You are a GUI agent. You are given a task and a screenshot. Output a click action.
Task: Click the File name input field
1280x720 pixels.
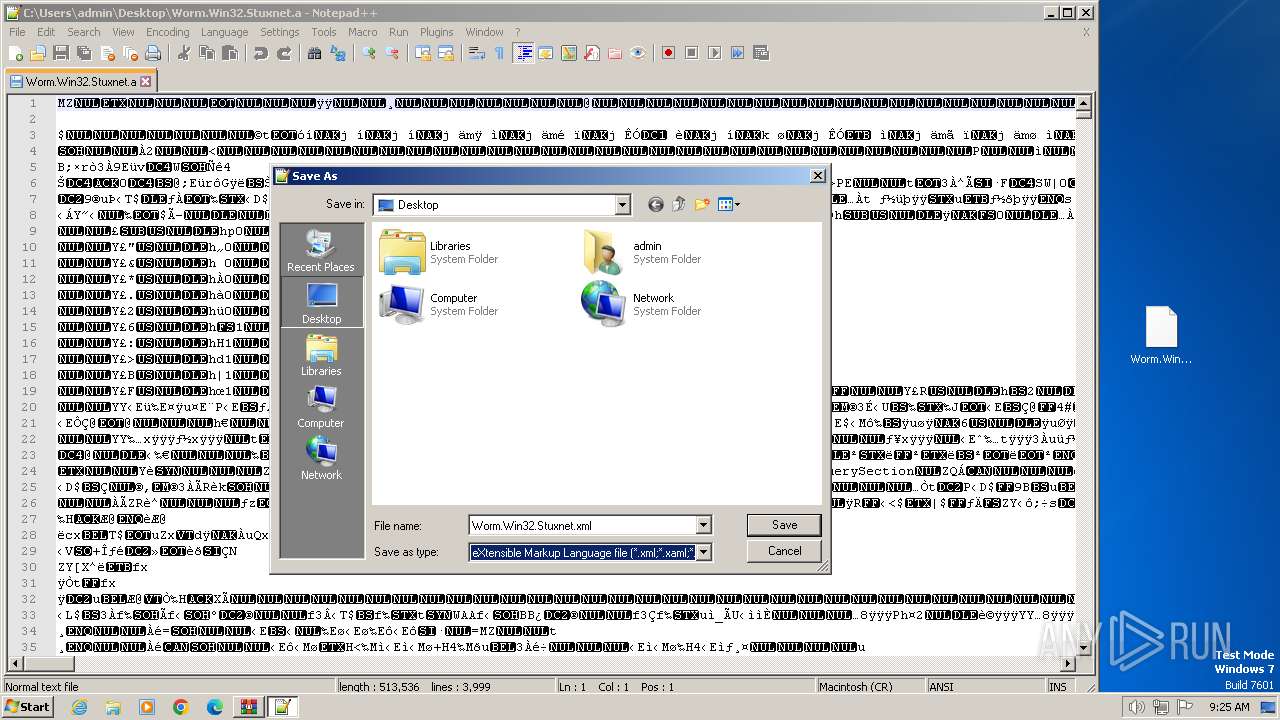click(x=581, y=525)
